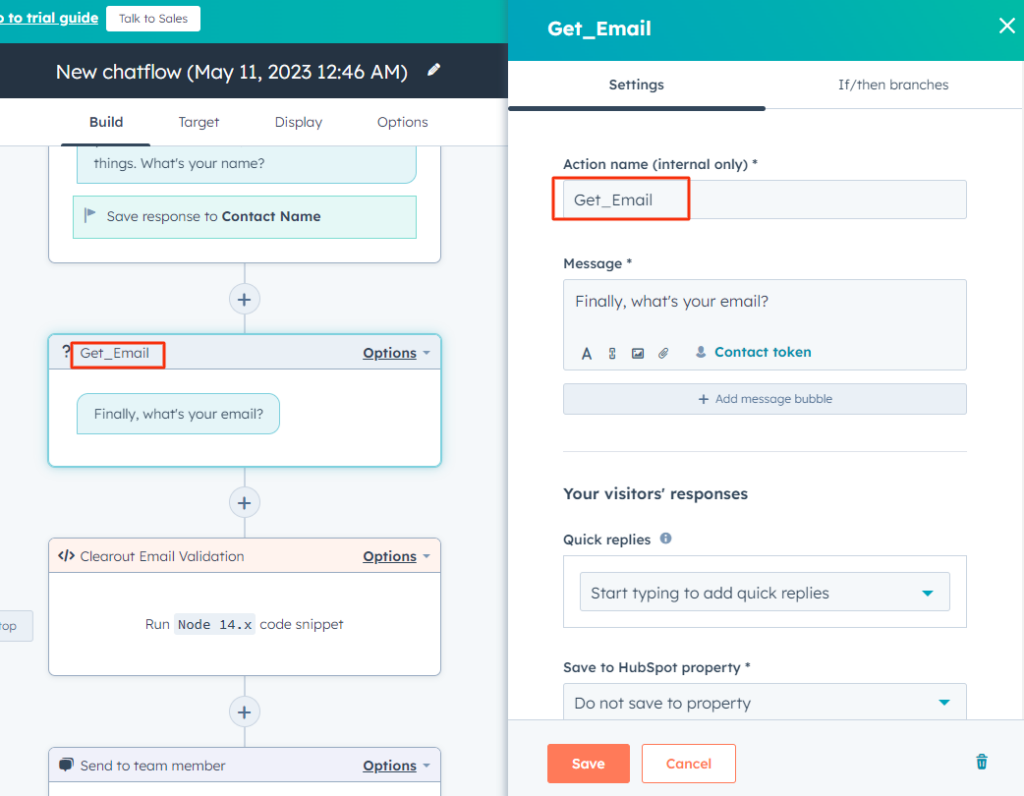
Task: Open the Target tab
Action: click(x=198, y=121)
